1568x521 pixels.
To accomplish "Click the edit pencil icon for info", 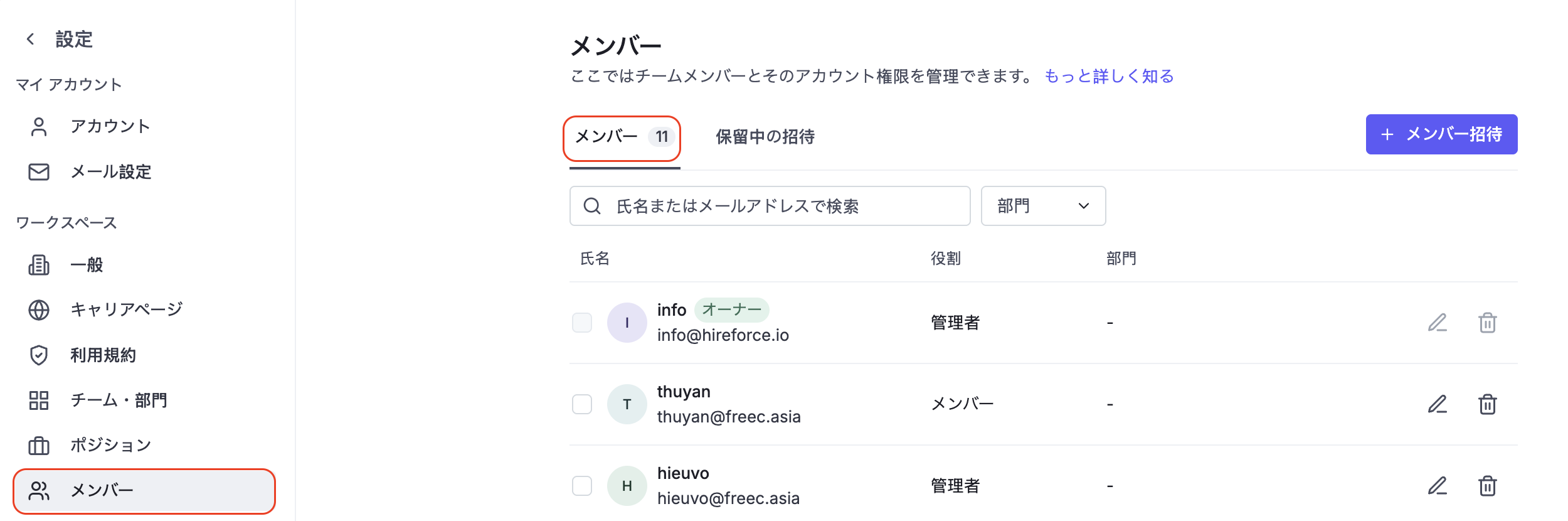I will point(1438,323).
